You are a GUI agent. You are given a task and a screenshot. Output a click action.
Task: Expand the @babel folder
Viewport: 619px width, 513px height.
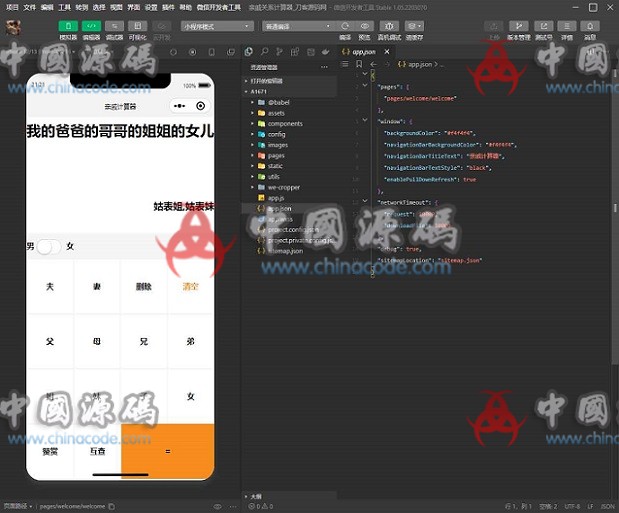click(x=289, y=102)
